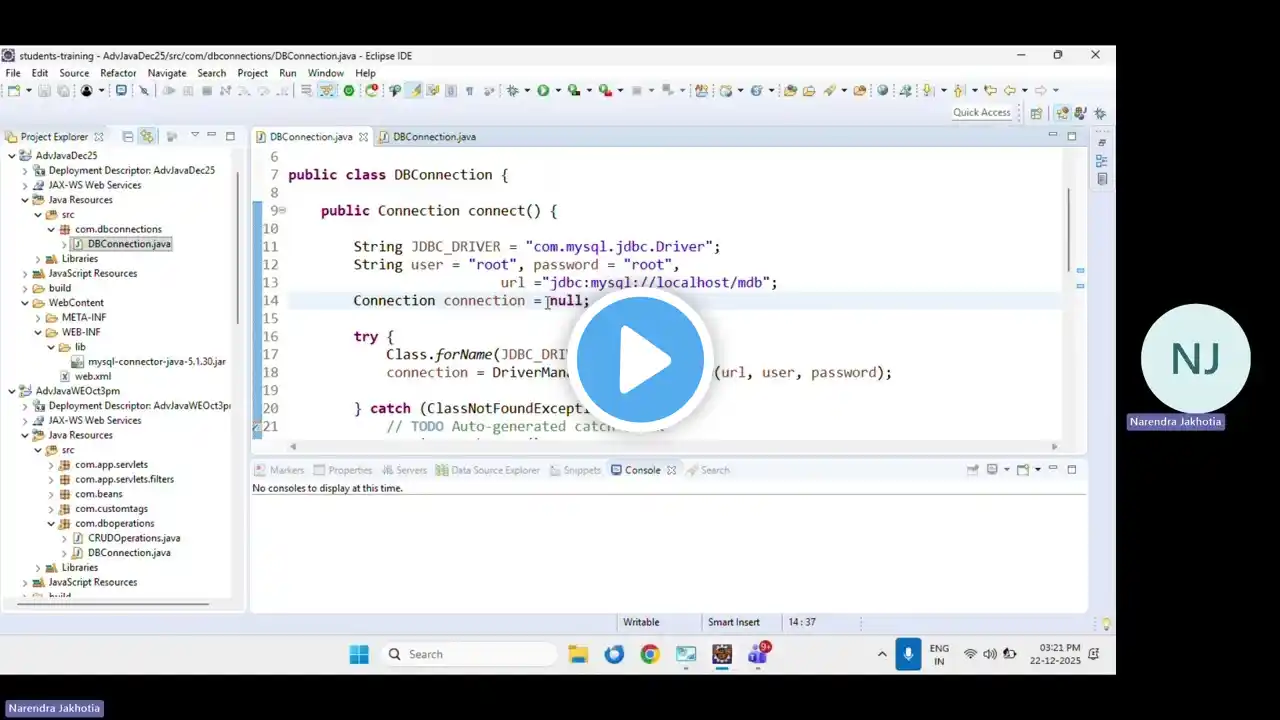Toggle Show Whitespace Characters pilcrow icon
This screenshot has width=1280, height=720.
(x=469, y=90)
